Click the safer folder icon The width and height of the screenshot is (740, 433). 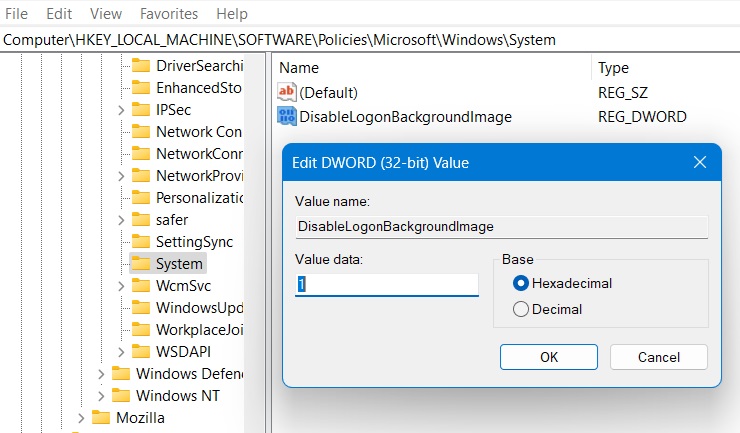[141, 220]
